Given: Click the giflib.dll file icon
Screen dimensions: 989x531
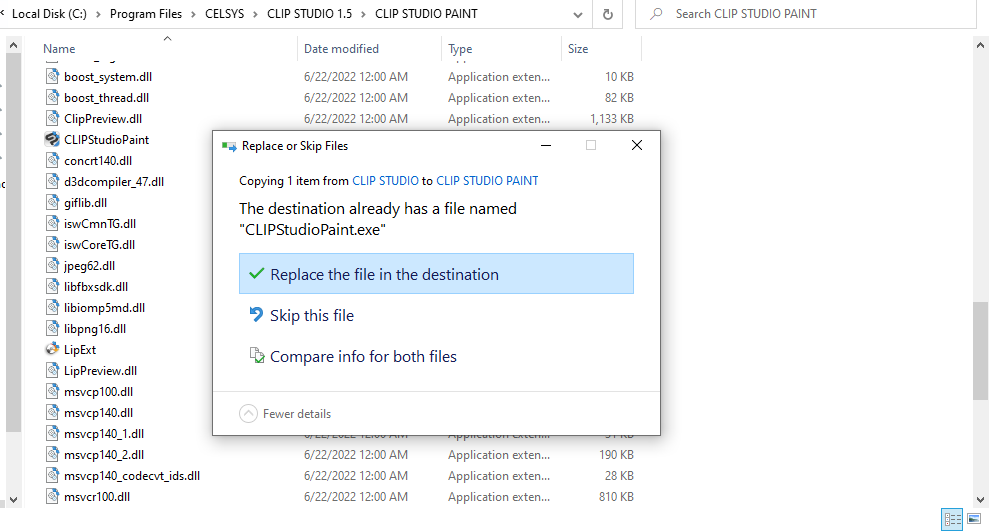Looking at the screenshot, I should click(x=52, y=202).
